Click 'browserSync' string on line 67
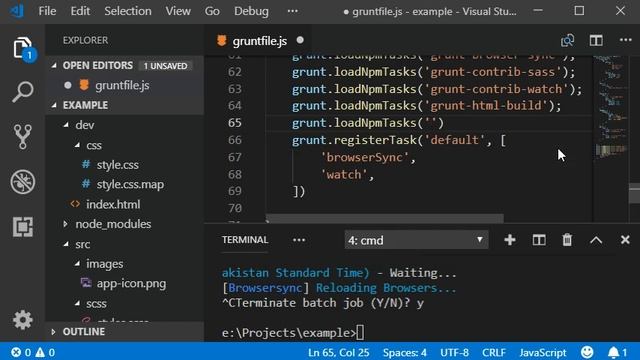 coord(365,158)
